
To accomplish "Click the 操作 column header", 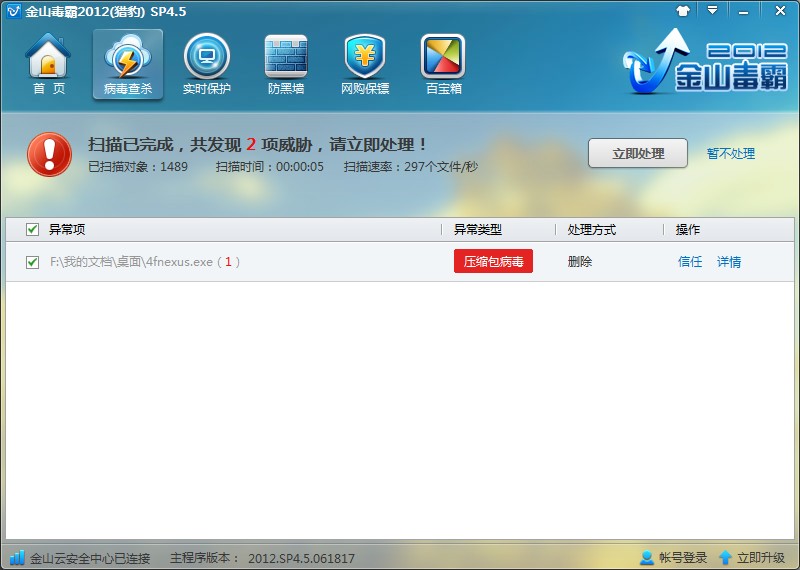I will tap(688, 230).
